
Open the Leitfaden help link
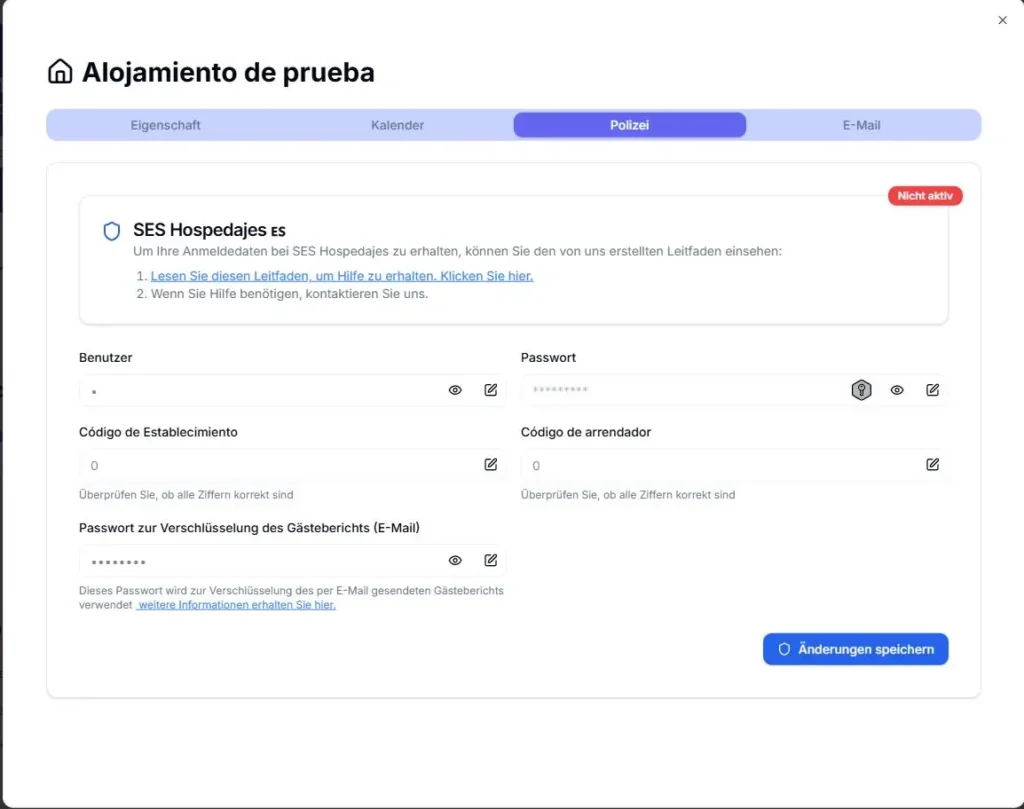click(339, 276)
